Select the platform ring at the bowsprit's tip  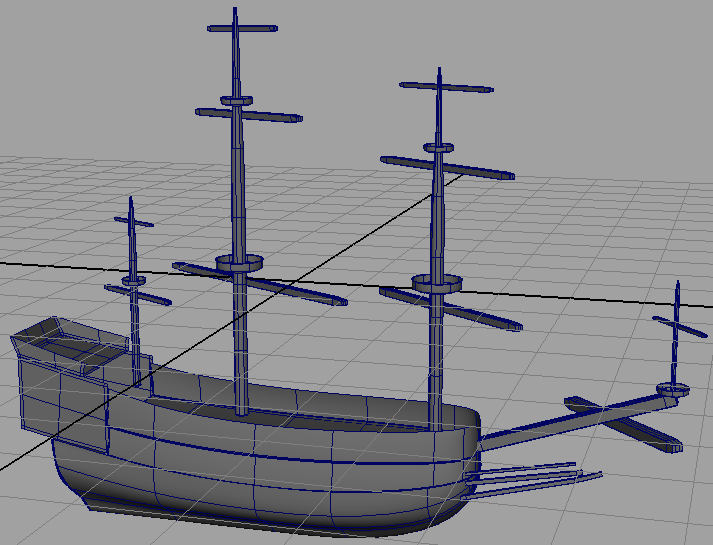click(x=673, y=389)
